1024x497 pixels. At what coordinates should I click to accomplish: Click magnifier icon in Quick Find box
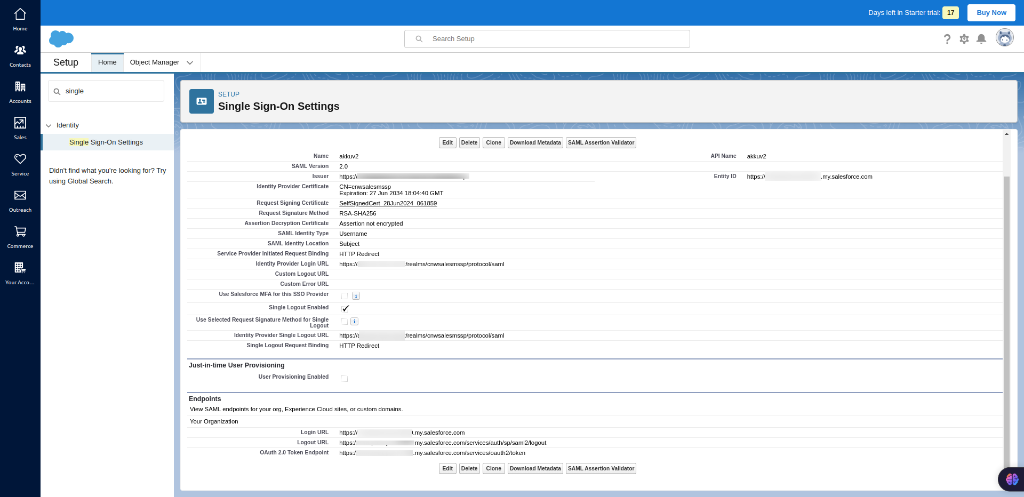[x=57, y=91]
